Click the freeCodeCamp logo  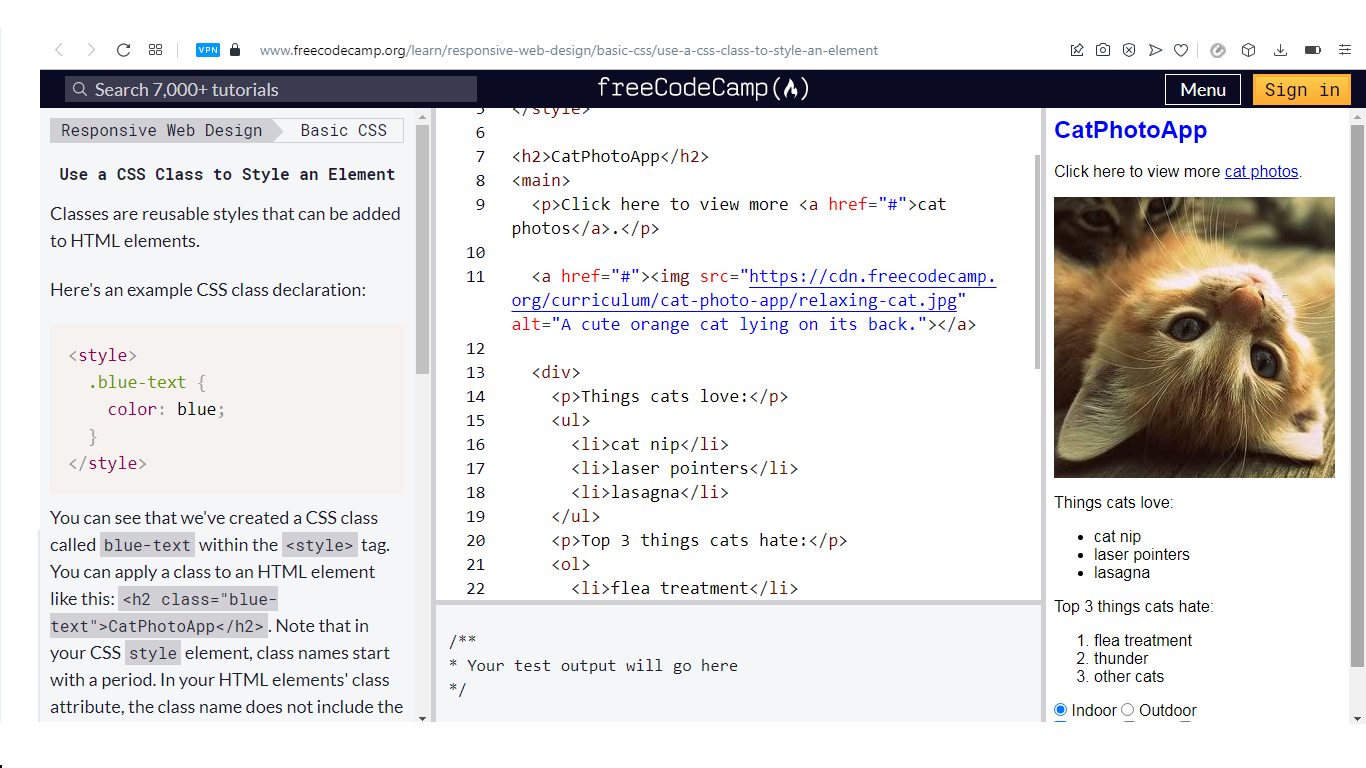tap(703, 88)
